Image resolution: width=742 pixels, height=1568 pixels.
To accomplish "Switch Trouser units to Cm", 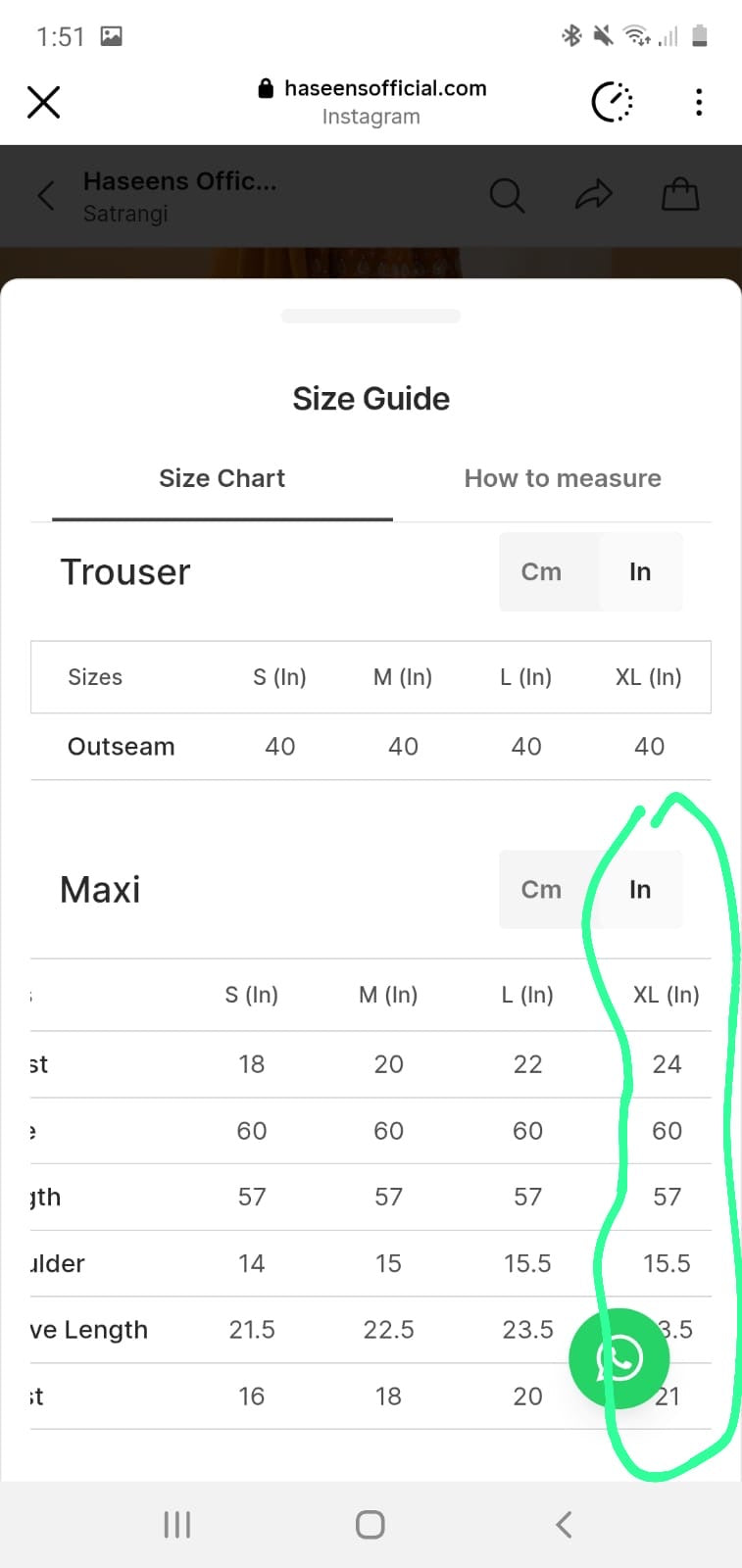I will point(541,571).
